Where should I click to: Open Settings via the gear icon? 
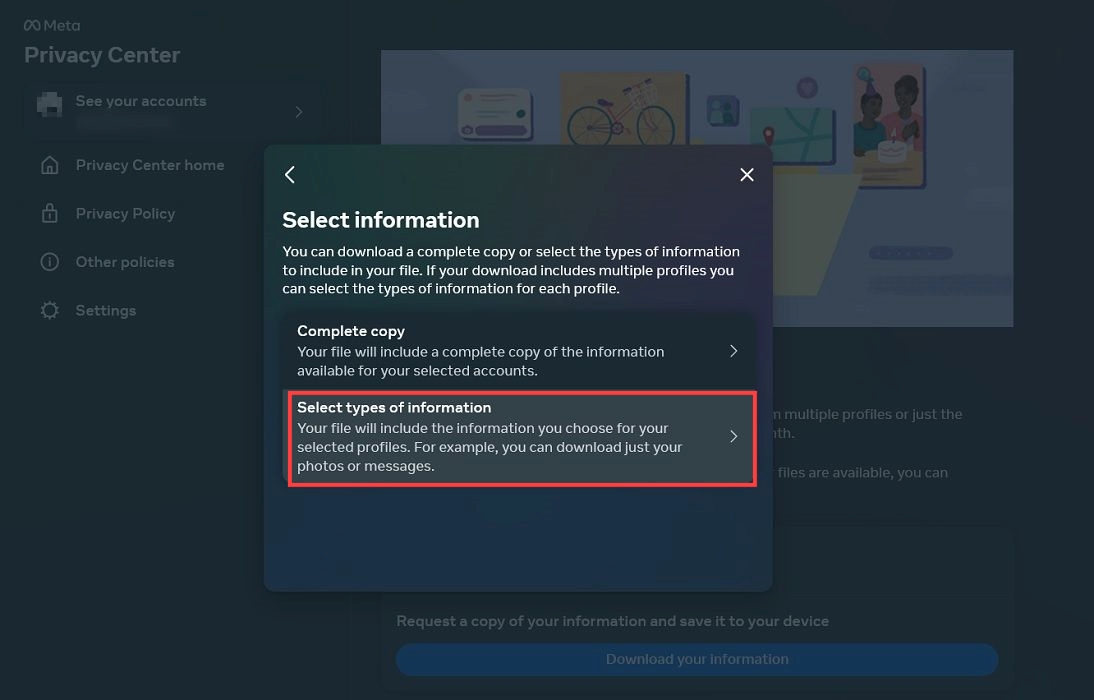pos(49,310)
